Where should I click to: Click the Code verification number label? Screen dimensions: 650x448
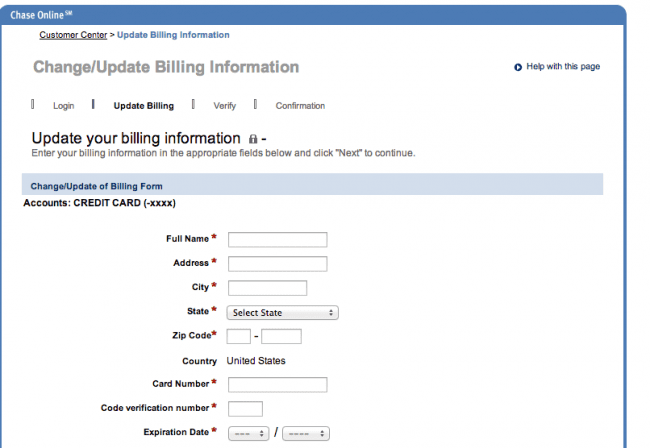pos(155,408)
